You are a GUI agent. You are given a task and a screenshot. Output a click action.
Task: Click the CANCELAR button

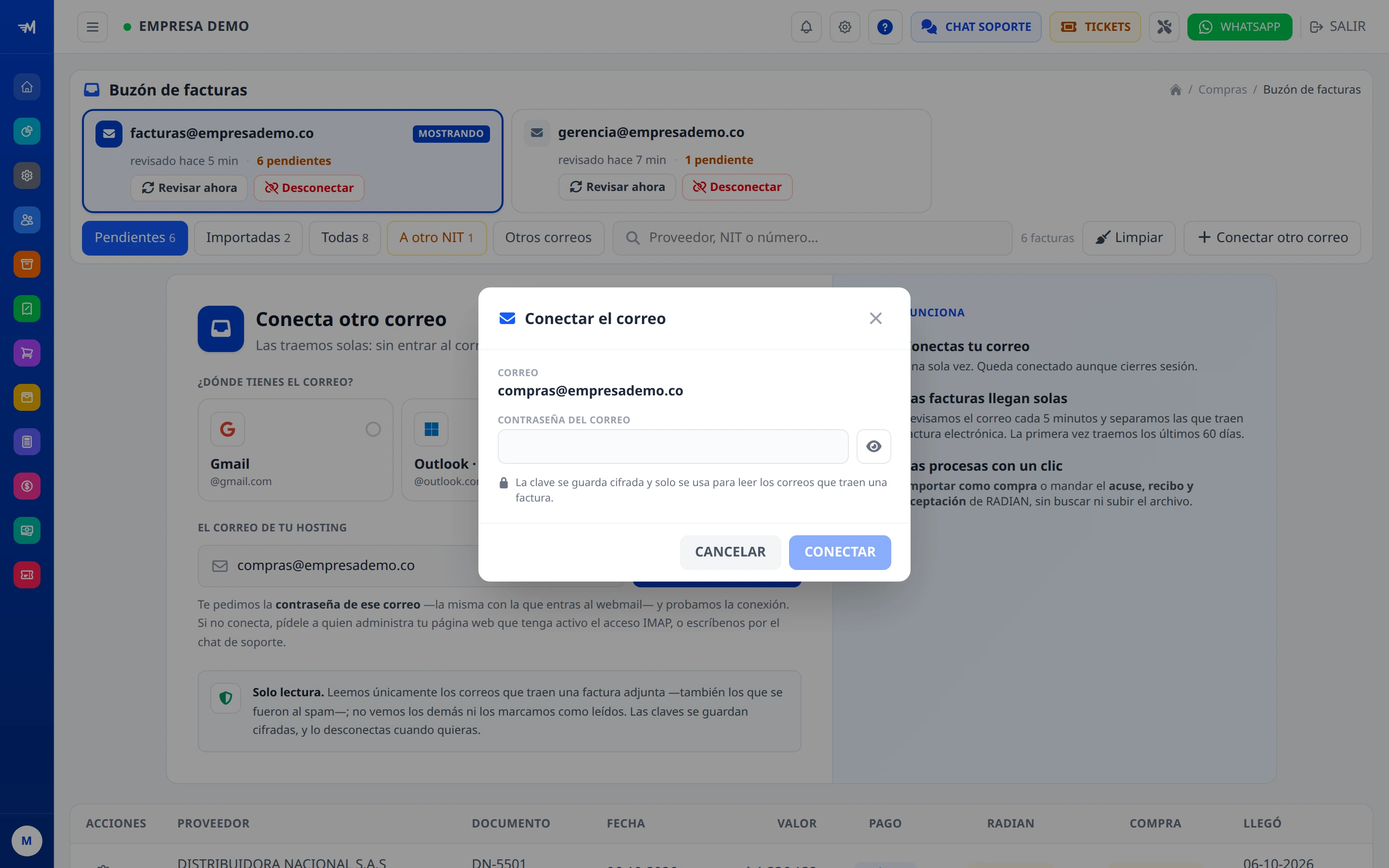click(x=730, y=552)
